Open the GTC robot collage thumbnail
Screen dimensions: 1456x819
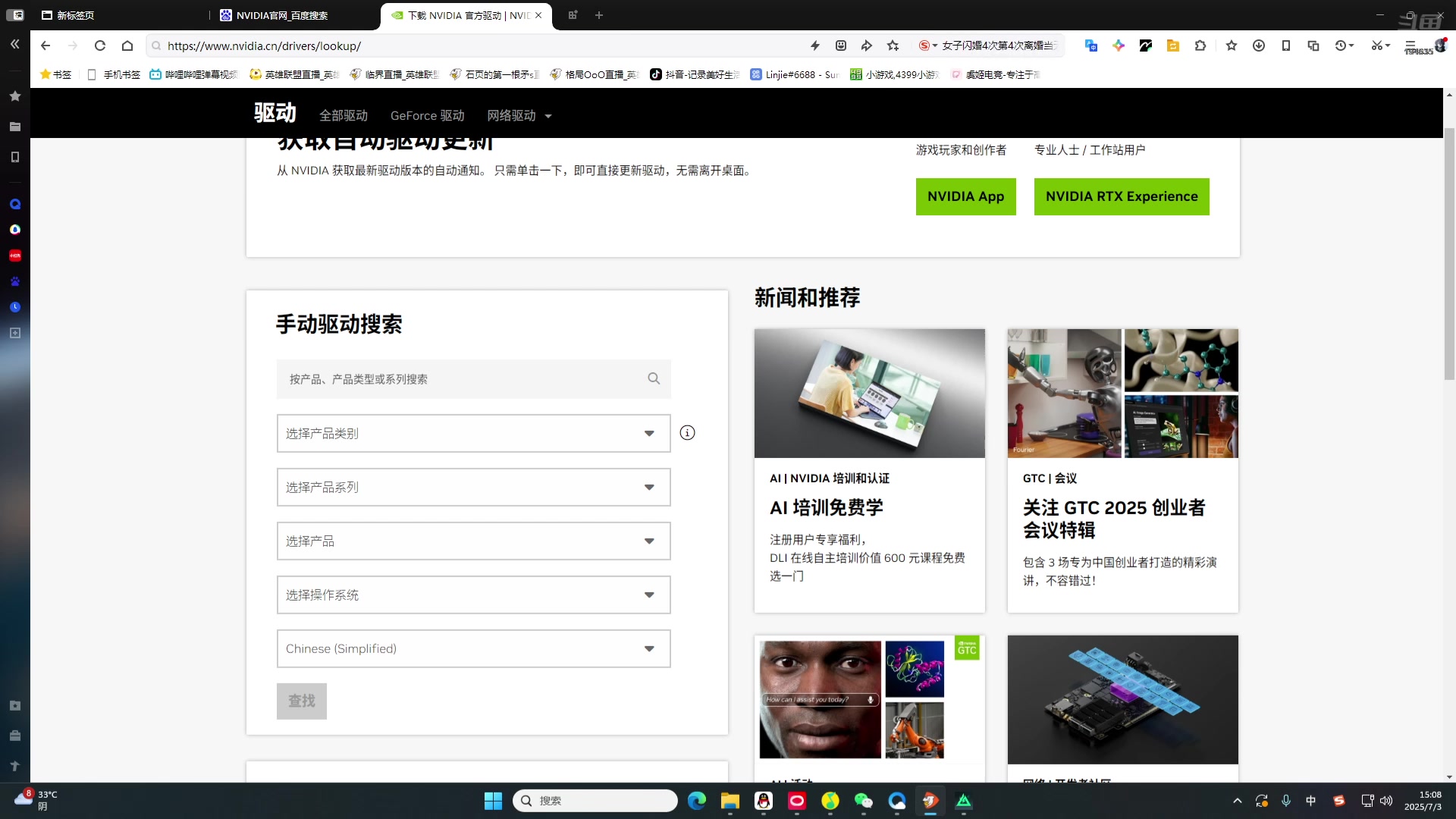click(1122, 393)
